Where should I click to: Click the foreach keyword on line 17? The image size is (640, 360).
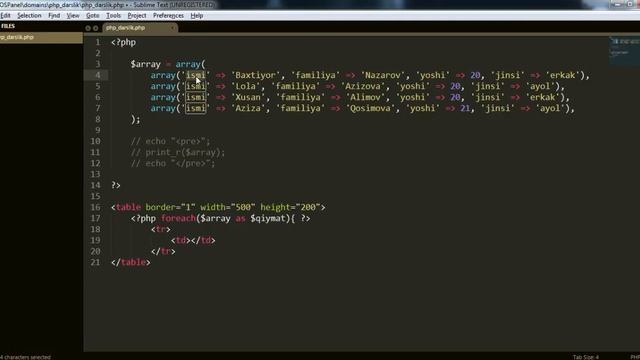[x=178, y=218]
